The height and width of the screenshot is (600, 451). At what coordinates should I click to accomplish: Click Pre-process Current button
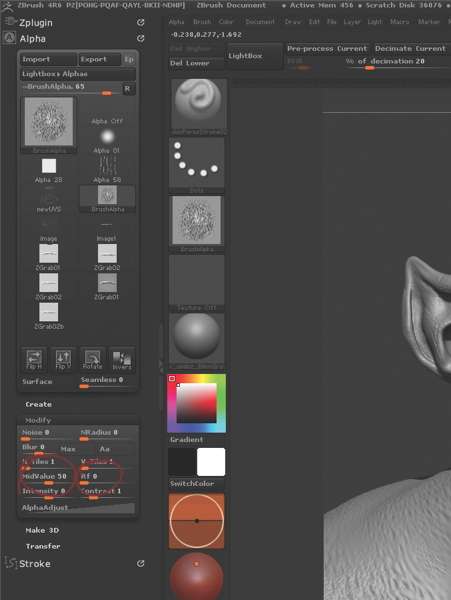327,49
